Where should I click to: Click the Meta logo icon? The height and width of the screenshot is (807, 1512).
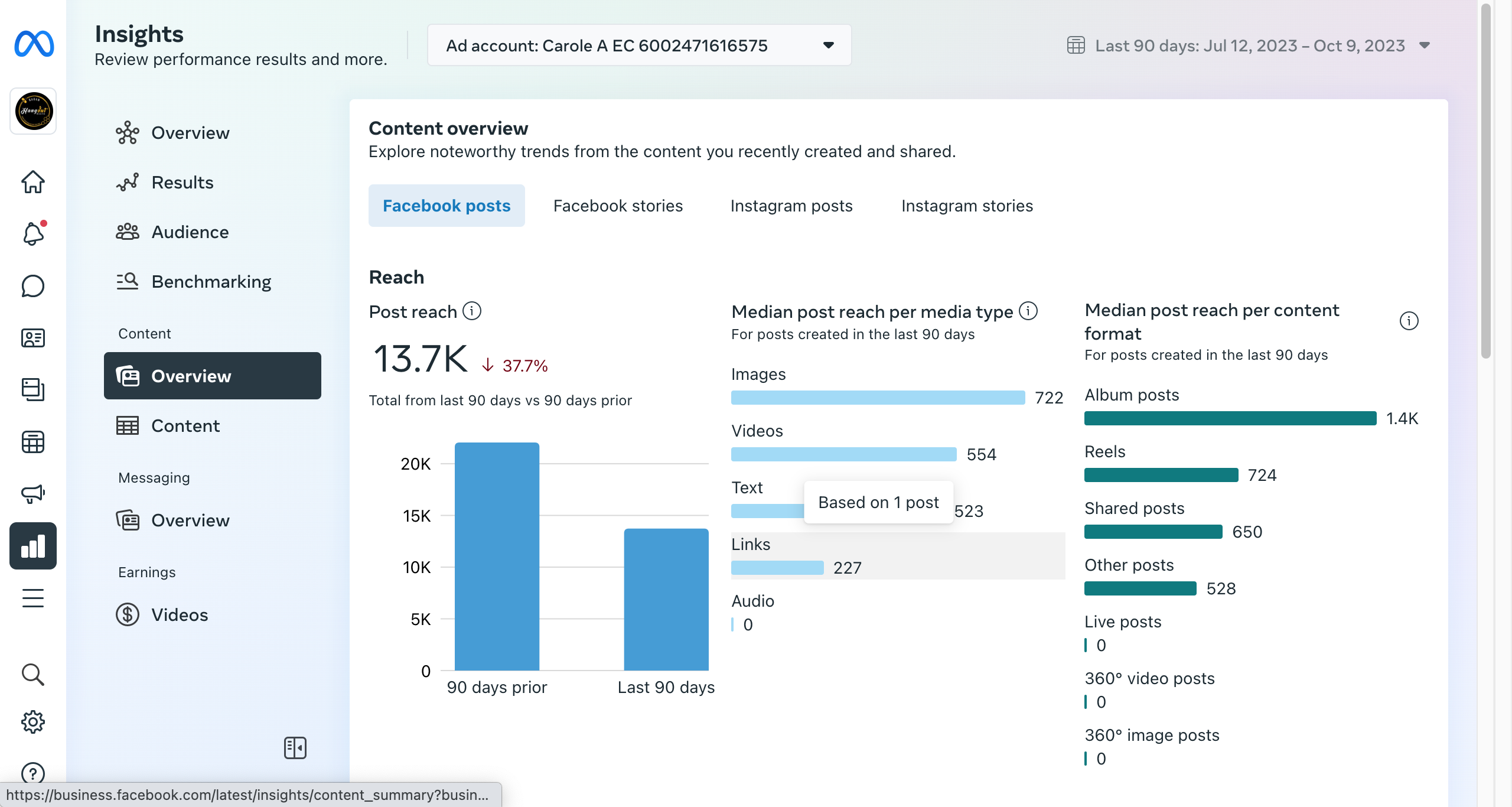tap(34, 44)
